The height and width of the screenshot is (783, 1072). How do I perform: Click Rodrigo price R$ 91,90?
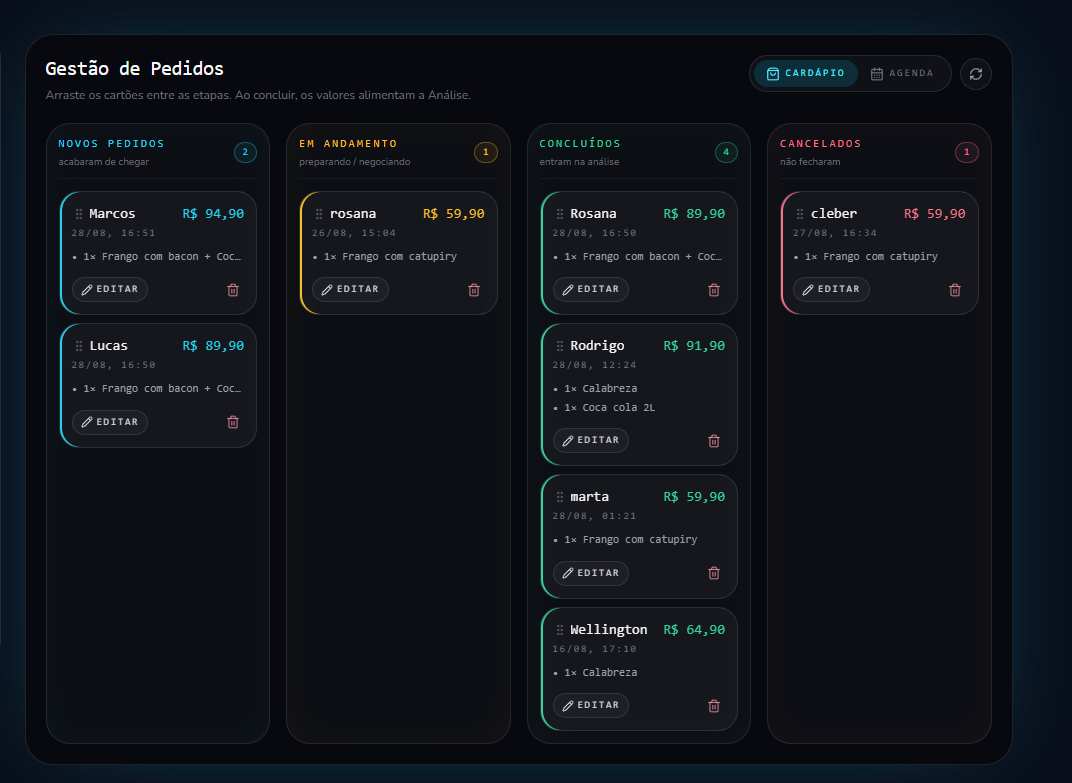point(694,346)
